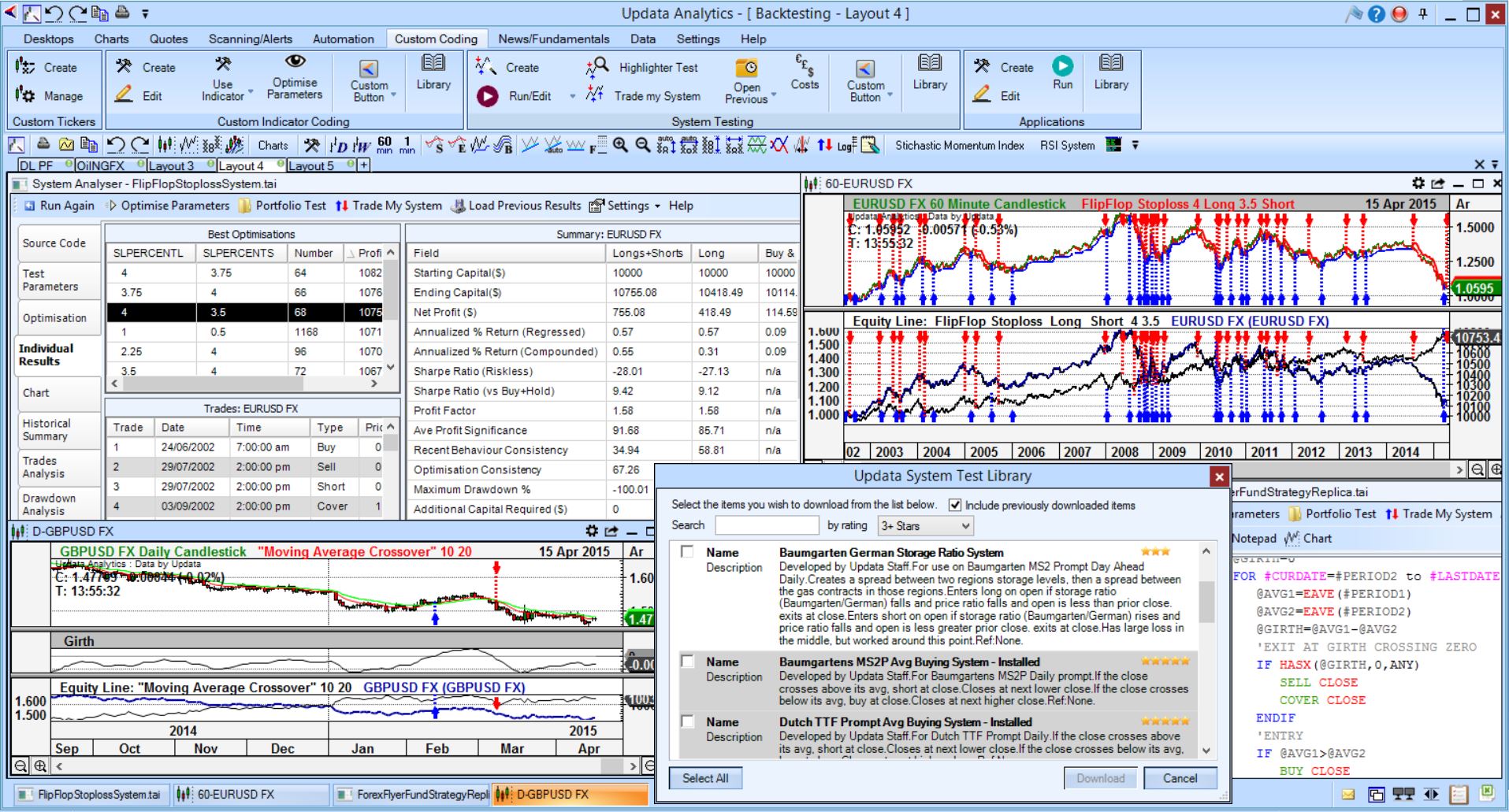Click the zoom in magnifier in toolbar

point(620,145)
